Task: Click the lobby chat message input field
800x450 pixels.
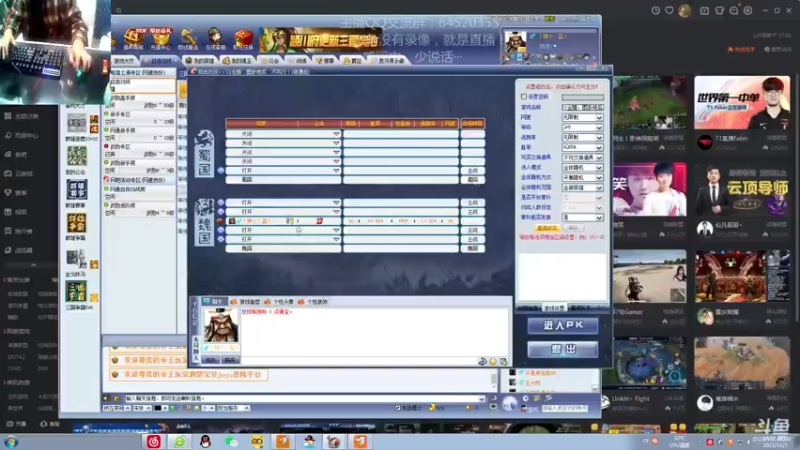Action: (x=304, y=398)
